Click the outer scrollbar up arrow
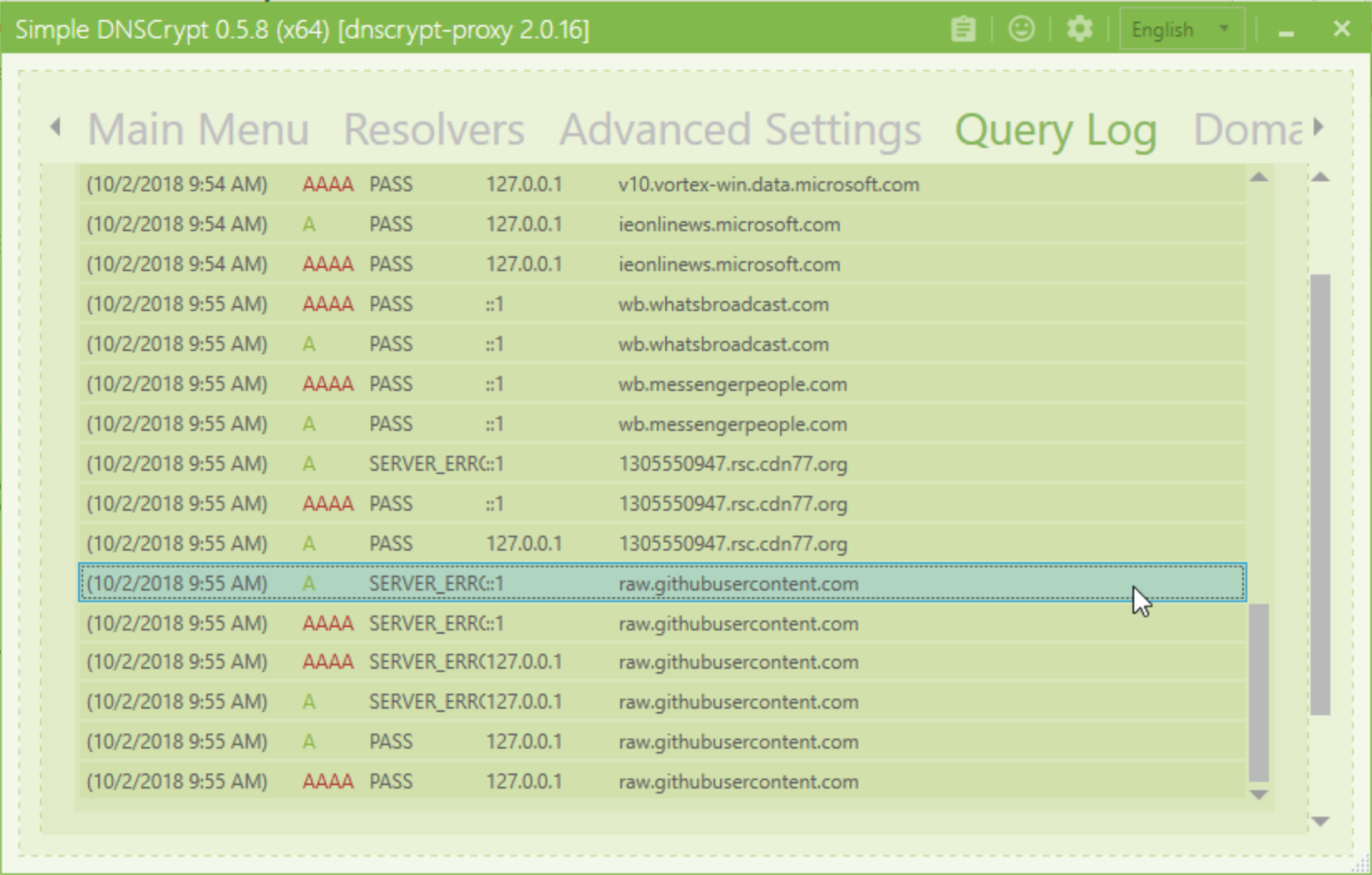 [x=1320, y=177]
